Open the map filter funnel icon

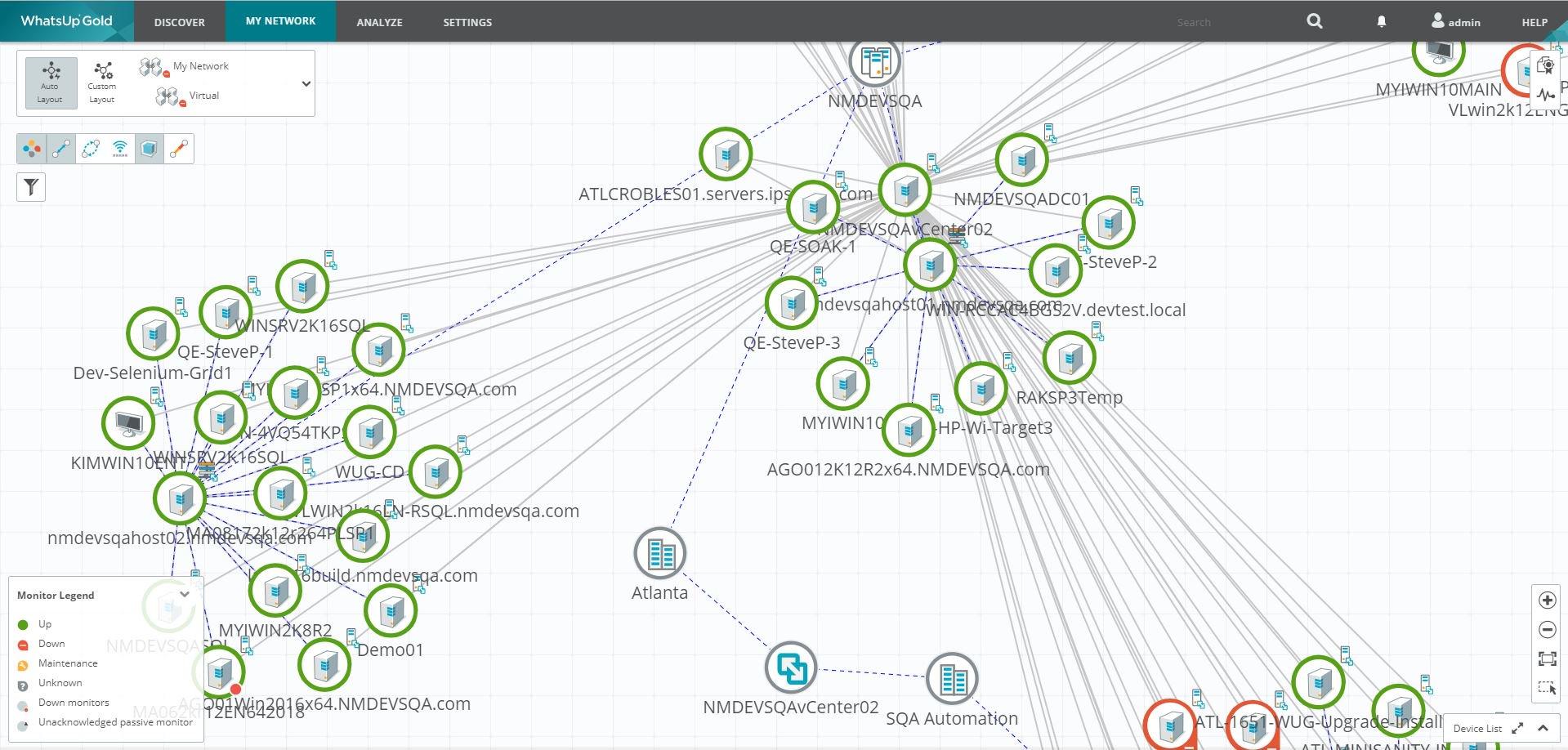[31, 187]
